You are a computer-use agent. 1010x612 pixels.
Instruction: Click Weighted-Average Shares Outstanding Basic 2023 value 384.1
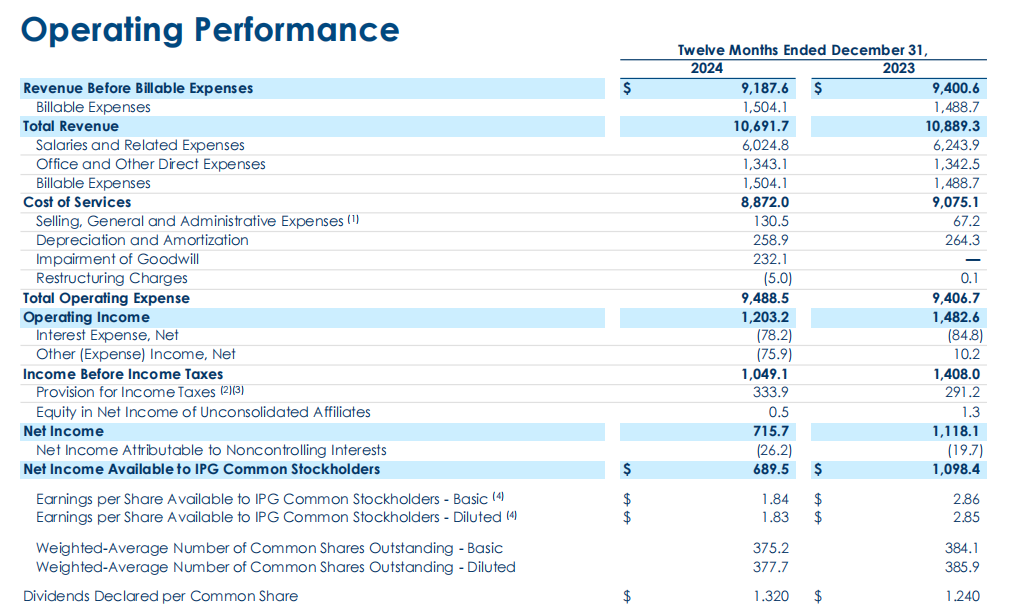click(x=962, y=548)
